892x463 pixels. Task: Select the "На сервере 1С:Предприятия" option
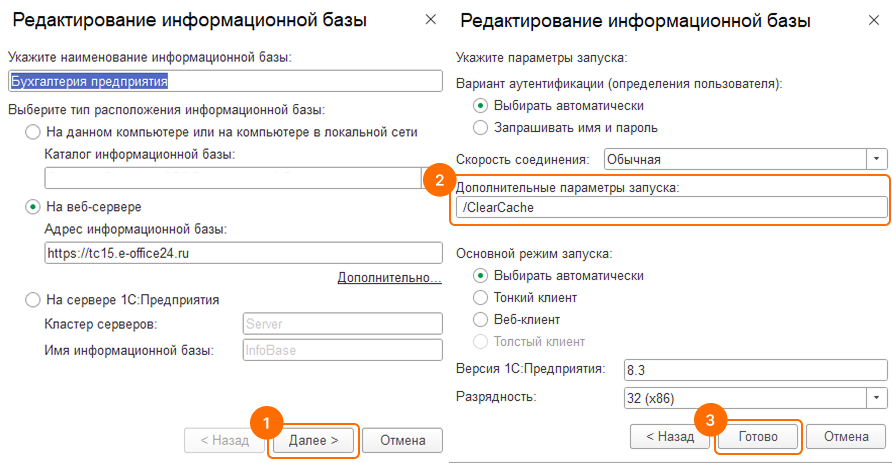[33, 300]
